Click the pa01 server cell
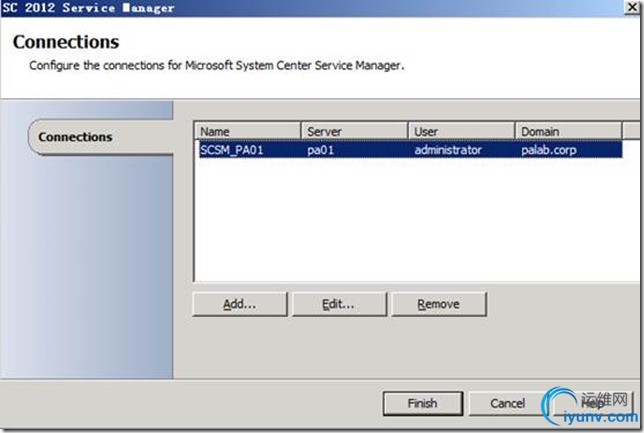644x433 pixels. coord(321,150)
